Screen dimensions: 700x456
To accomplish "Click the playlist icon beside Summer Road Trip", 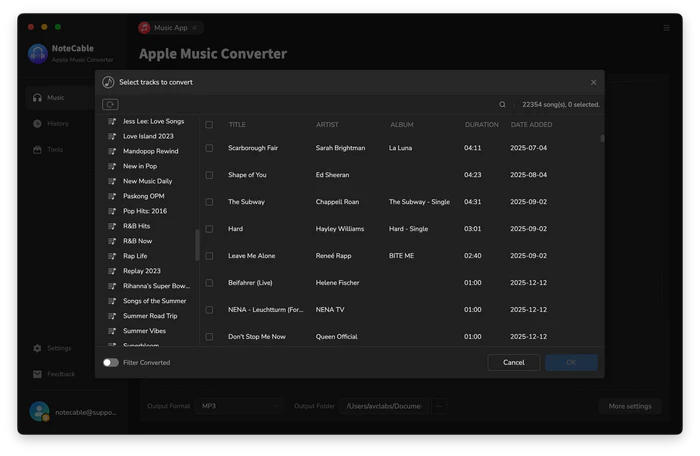I will pyautogui.click(x=112, y=316).
